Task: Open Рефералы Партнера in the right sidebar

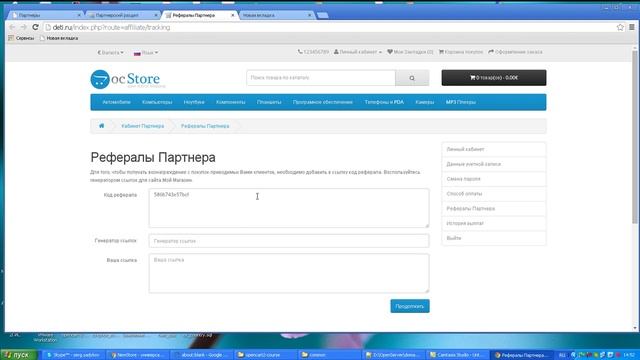Action: click(x=494, y=209)
